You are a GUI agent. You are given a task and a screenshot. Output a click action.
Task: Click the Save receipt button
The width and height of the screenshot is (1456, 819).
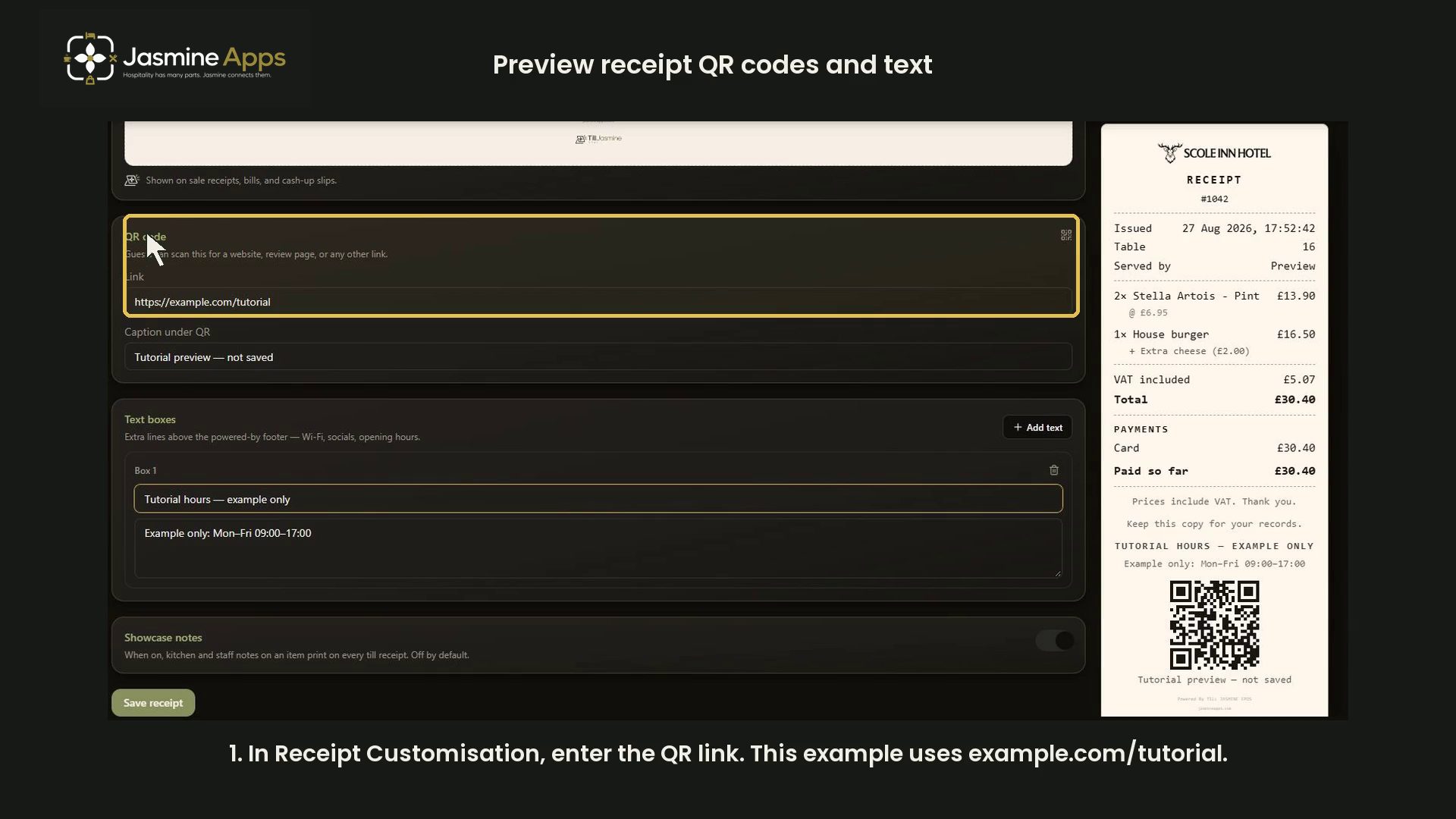153,703
